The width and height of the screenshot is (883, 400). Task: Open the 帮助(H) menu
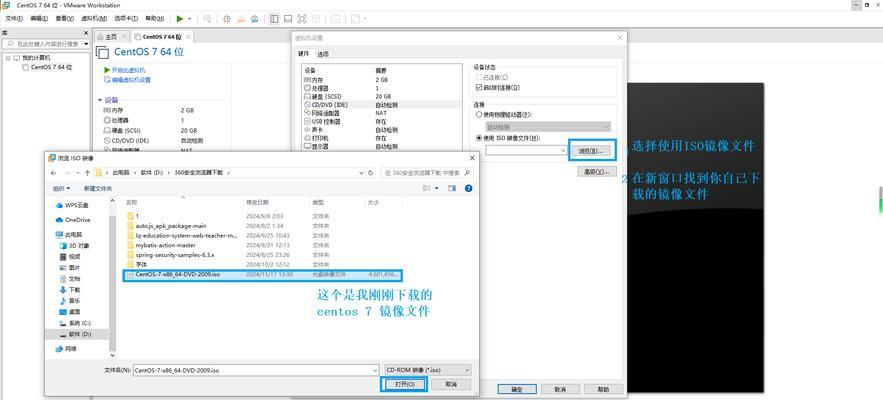pos(155,19)
